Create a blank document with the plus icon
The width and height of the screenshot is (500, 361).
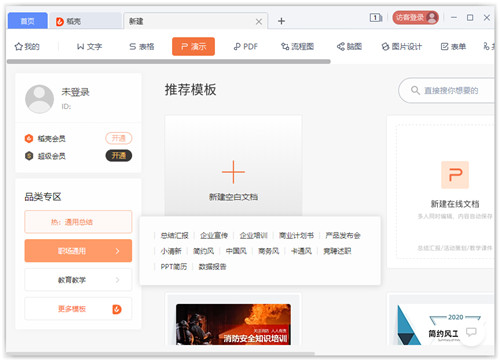[233, 172]
